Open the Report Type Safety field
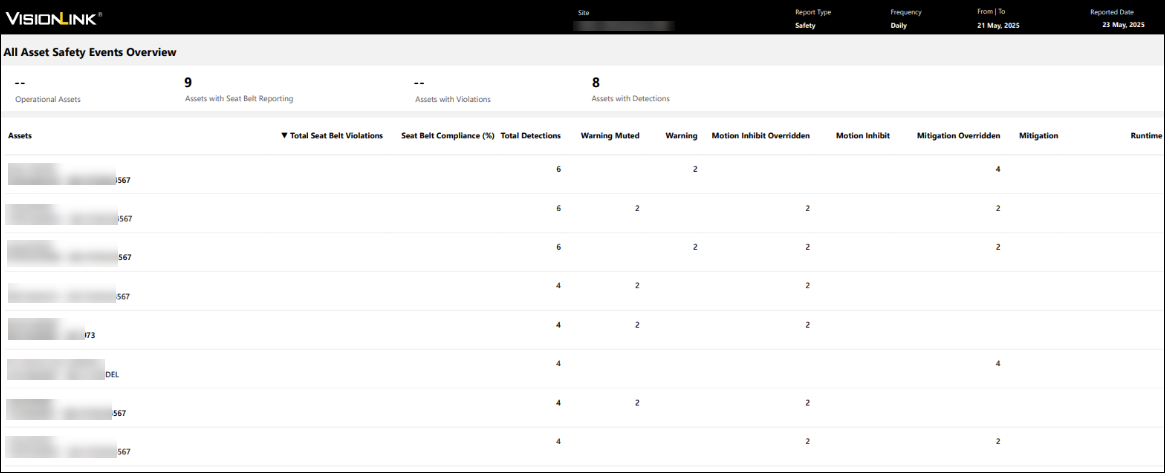This screenshot has width=1165, height=473. (x=805, y=25)
